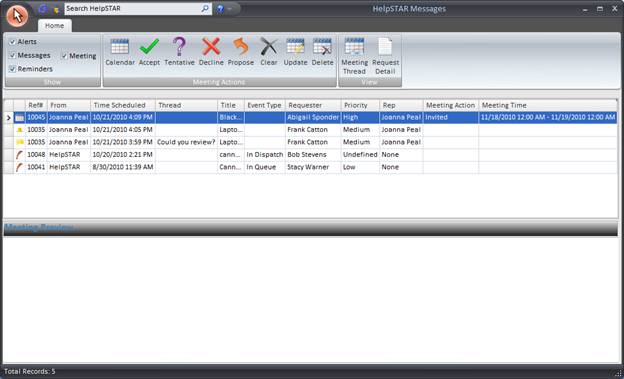The width and height of the screenshot is (624, 379).
Task: Sort by Meeting Time column header
Action: point(548,105)
